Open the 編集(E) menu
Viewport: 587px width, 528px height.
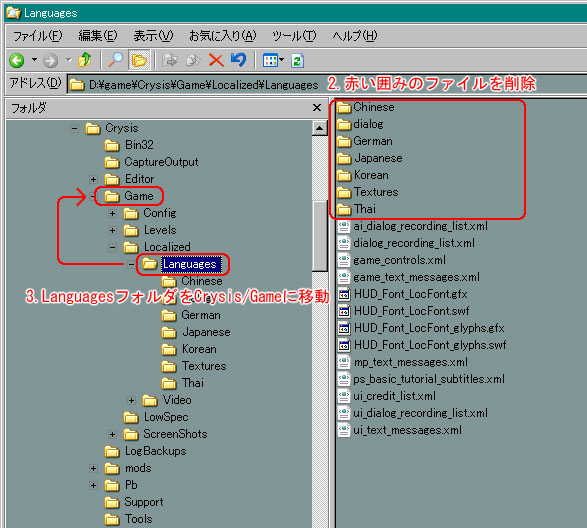pyautogui.click(x=98, y=36)
